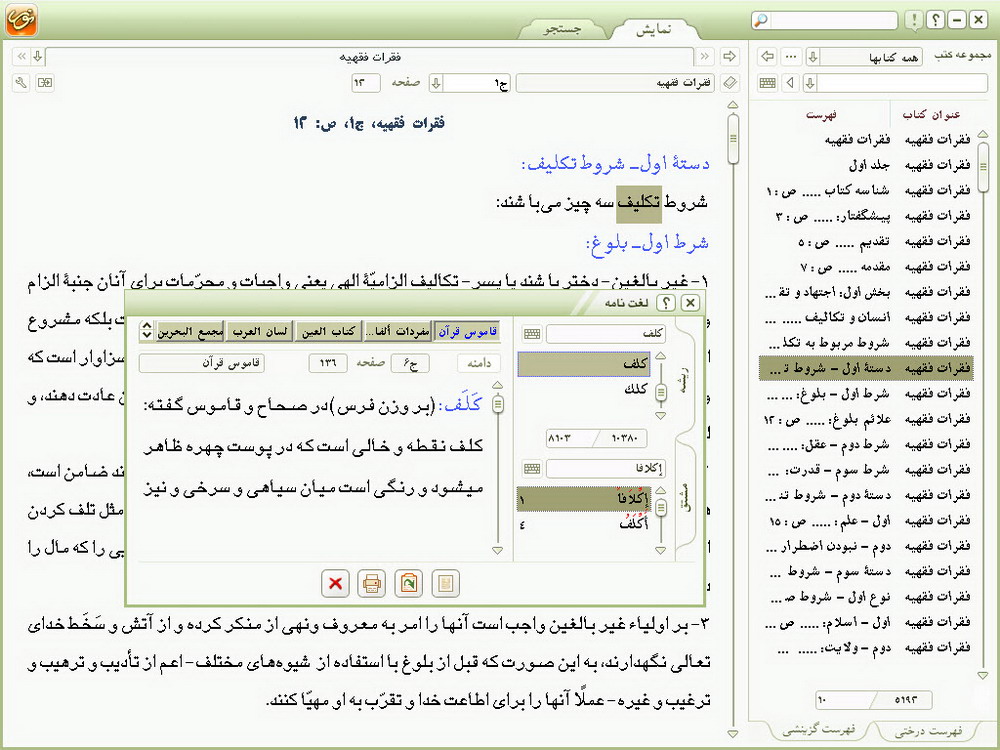Click the صفحه page number field showing ۱۳

365,83
